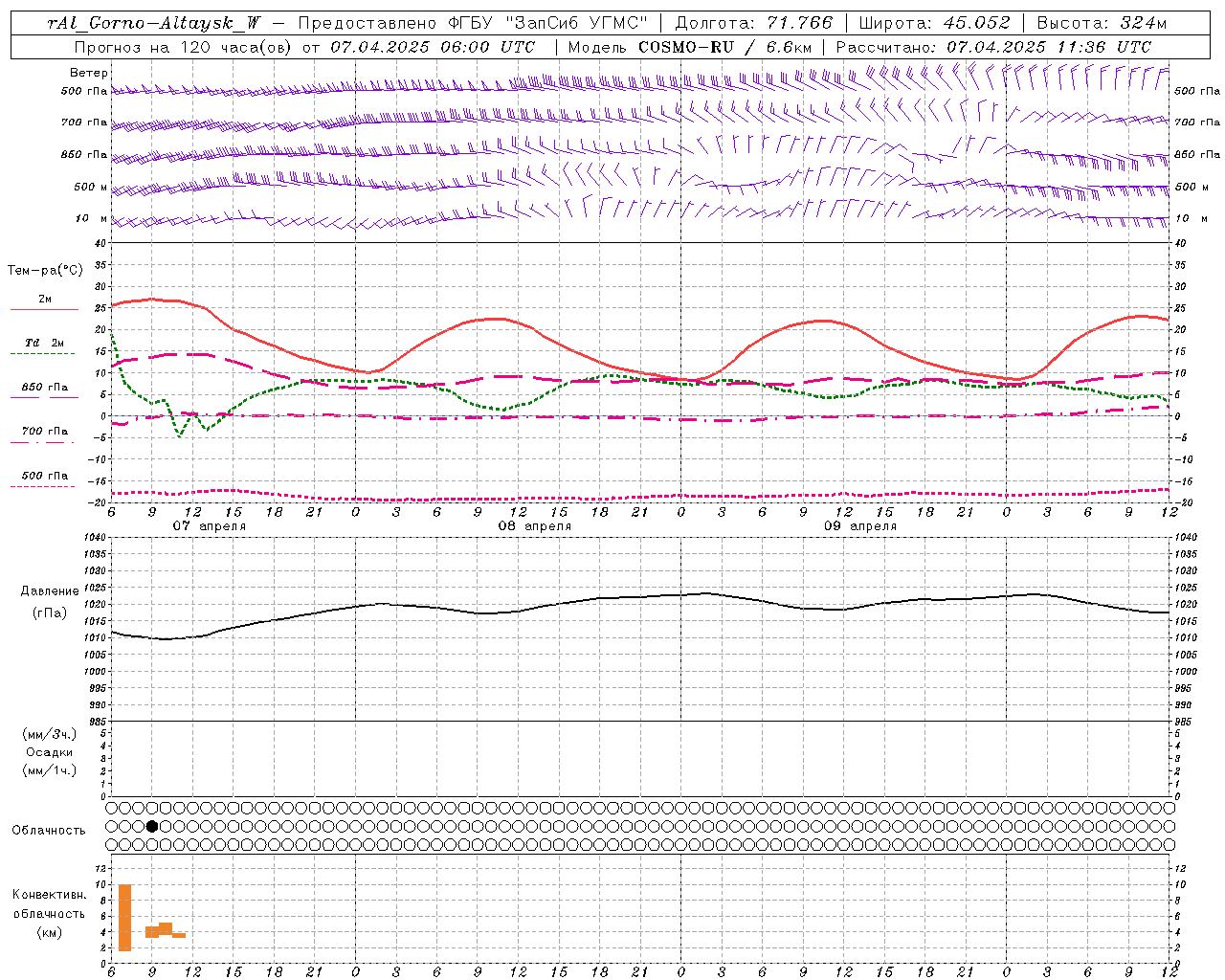Select the "2м" temperature legend entry

(x=45, y=299)
